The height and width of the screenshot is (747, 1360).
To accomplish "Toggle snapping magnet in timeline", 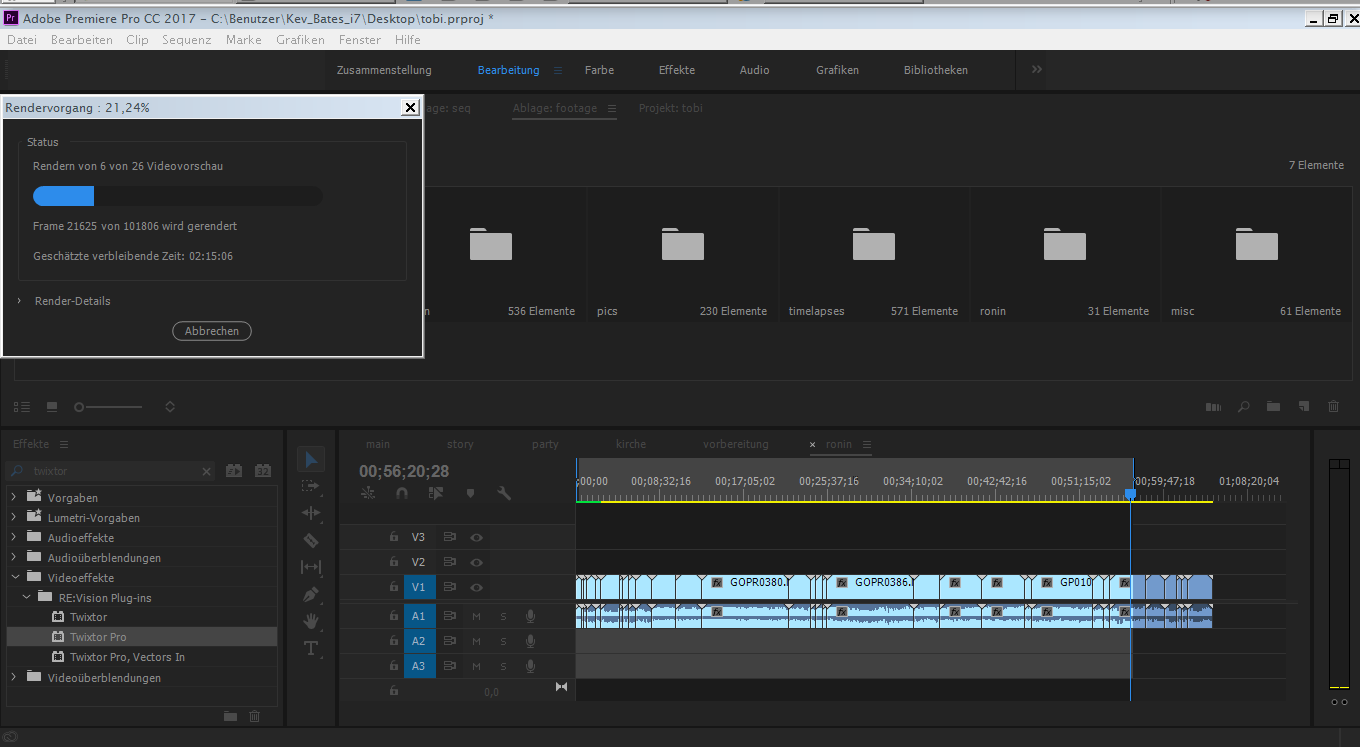I will [x=402, y=493].
